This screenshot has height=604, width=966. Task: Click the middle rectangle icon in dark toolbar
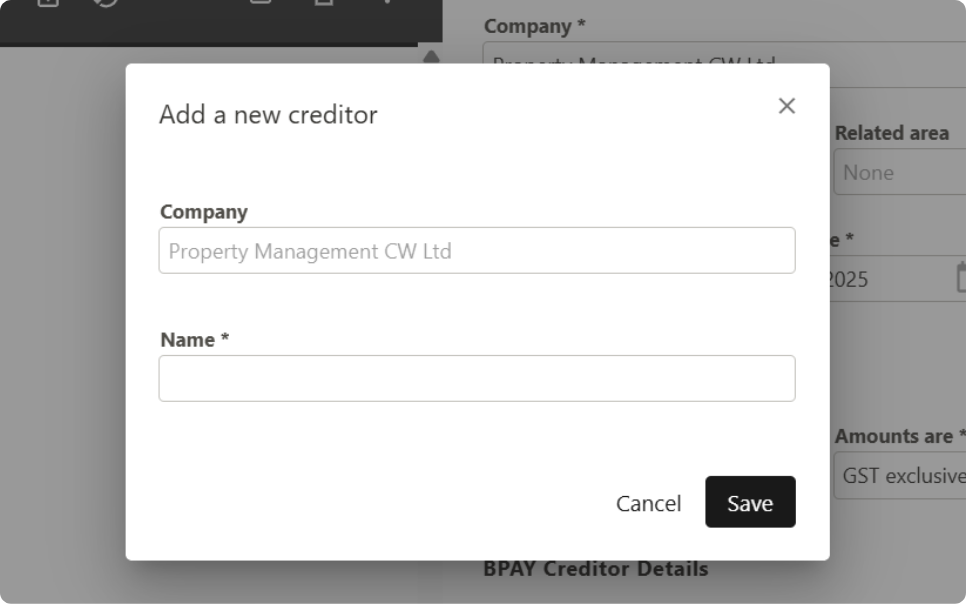point(261,2)
